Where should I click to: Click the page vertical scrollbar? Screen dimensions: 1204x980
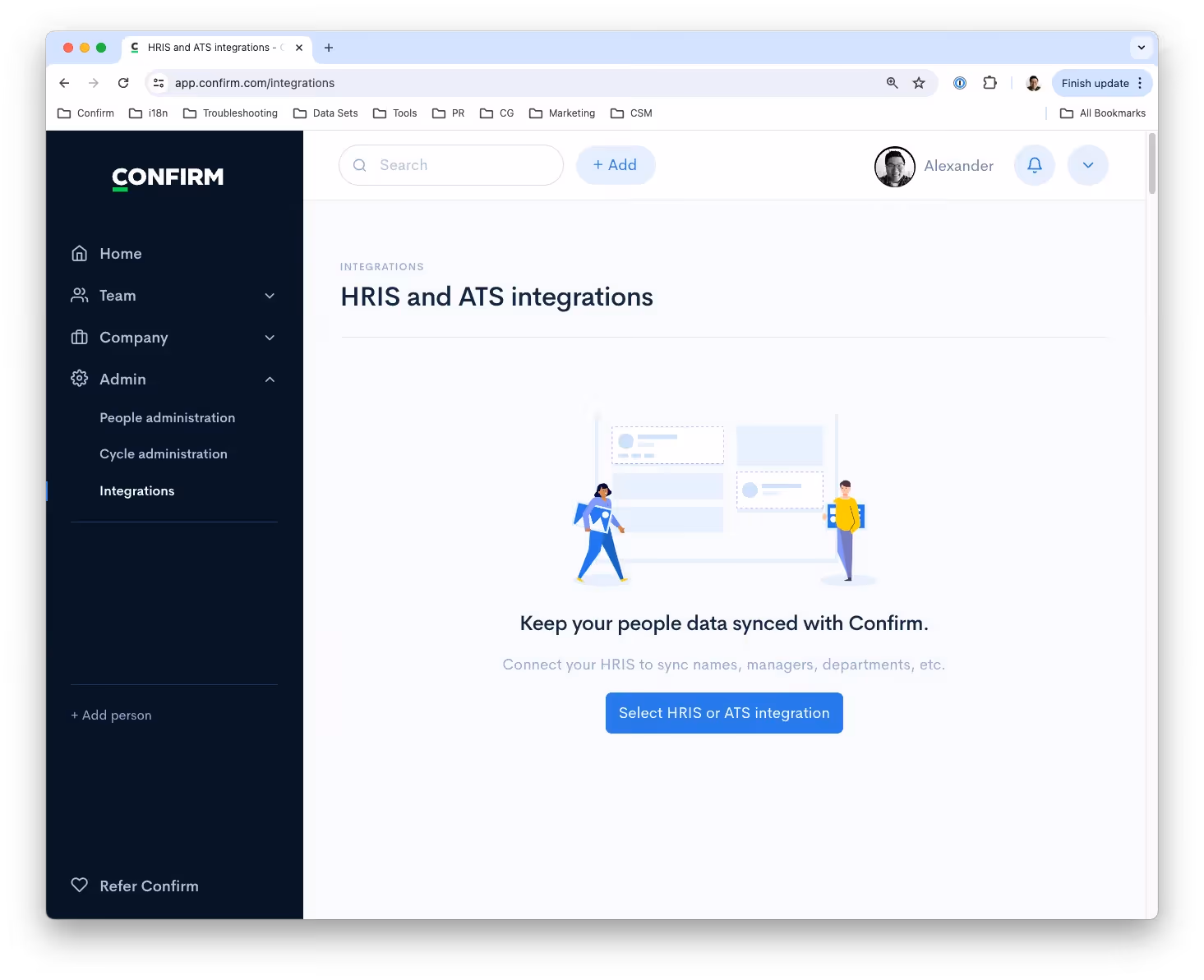1152,163
